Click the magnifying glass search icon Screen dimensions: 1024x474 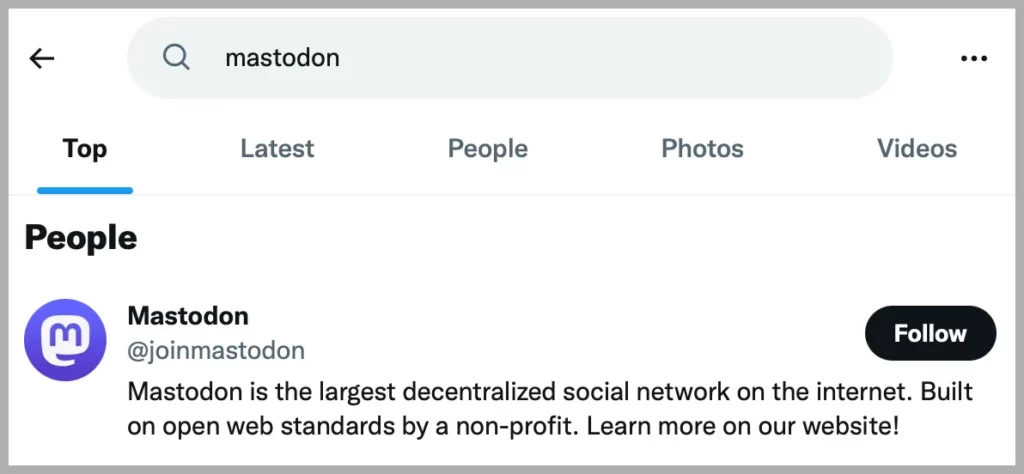176,57
